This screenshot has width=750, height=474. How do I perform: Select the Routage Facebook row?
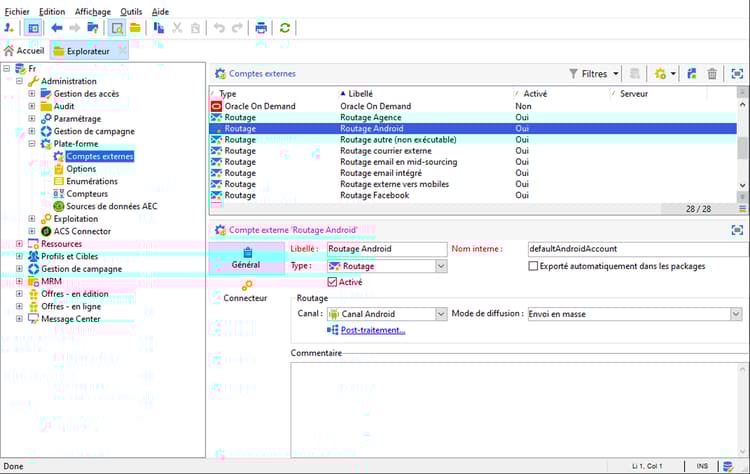473,195
